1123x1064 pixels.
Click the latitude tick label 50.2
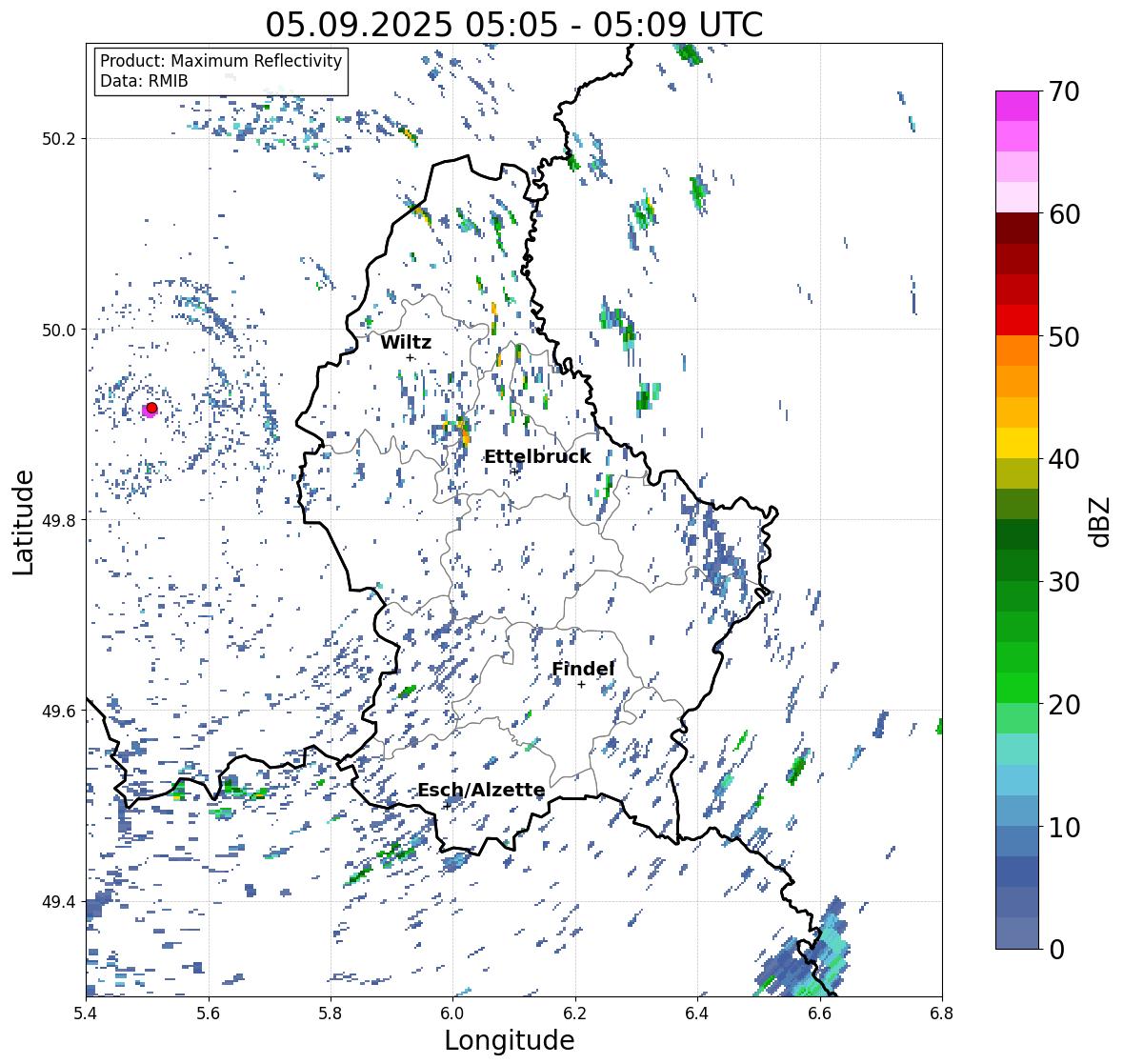pos(59,139)
